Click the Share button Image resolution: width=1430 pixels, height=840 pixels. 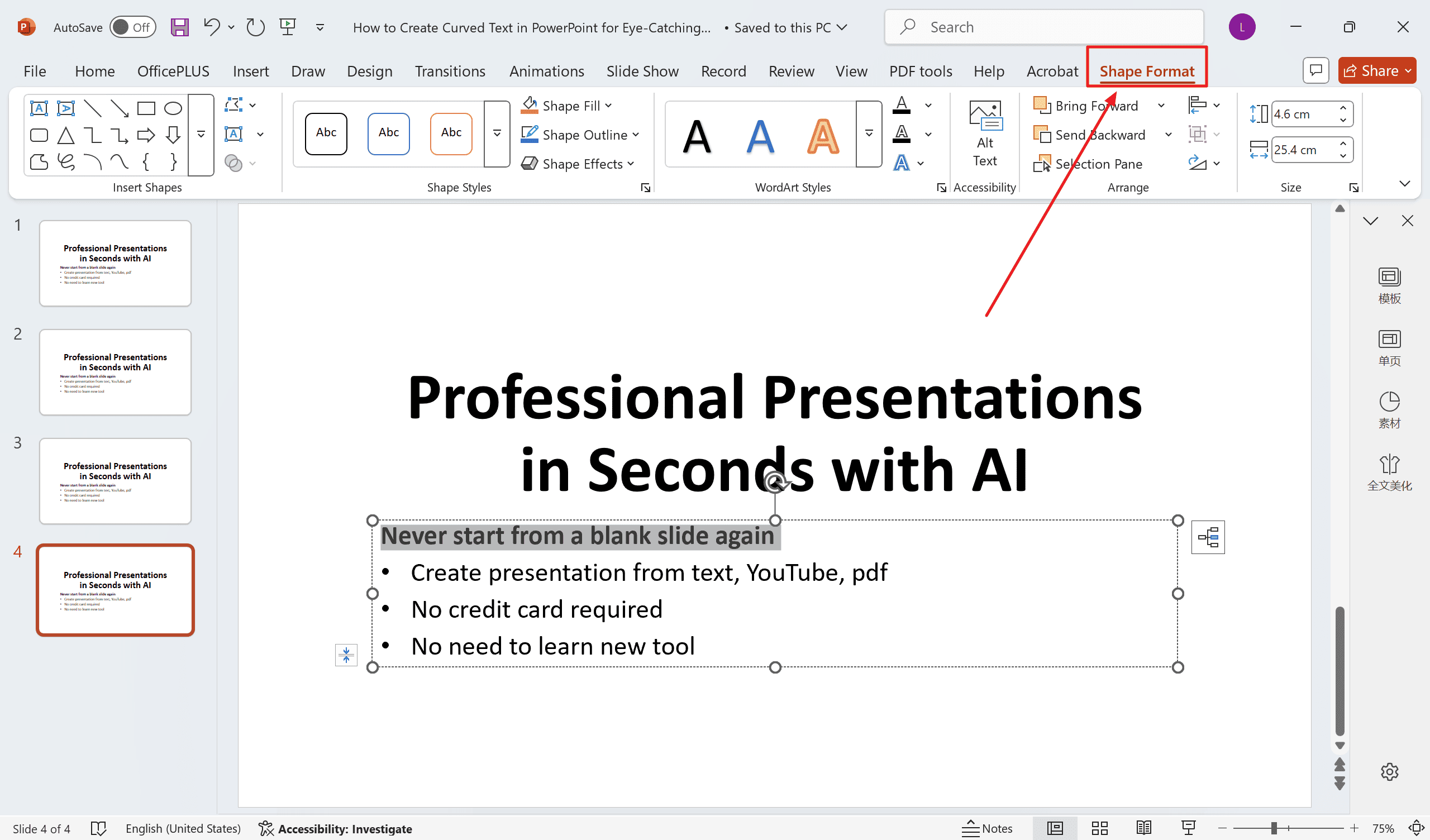pyautogui.click(x=1377, y=71)
